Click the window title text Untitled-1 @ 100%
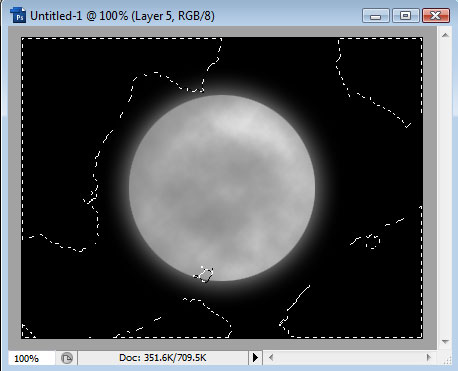 pos(79,16)
